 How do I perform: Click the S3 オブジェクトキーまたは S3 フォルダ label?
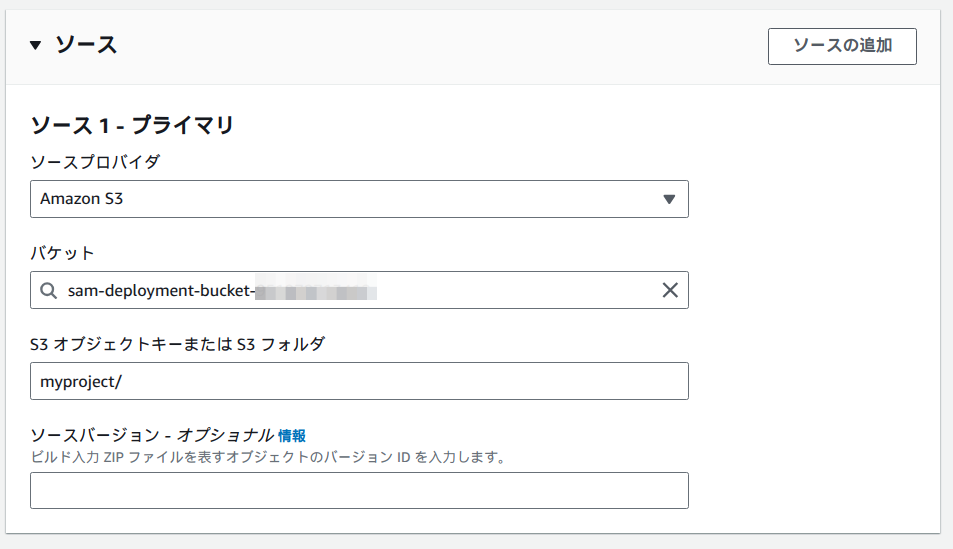coord(177,344)
